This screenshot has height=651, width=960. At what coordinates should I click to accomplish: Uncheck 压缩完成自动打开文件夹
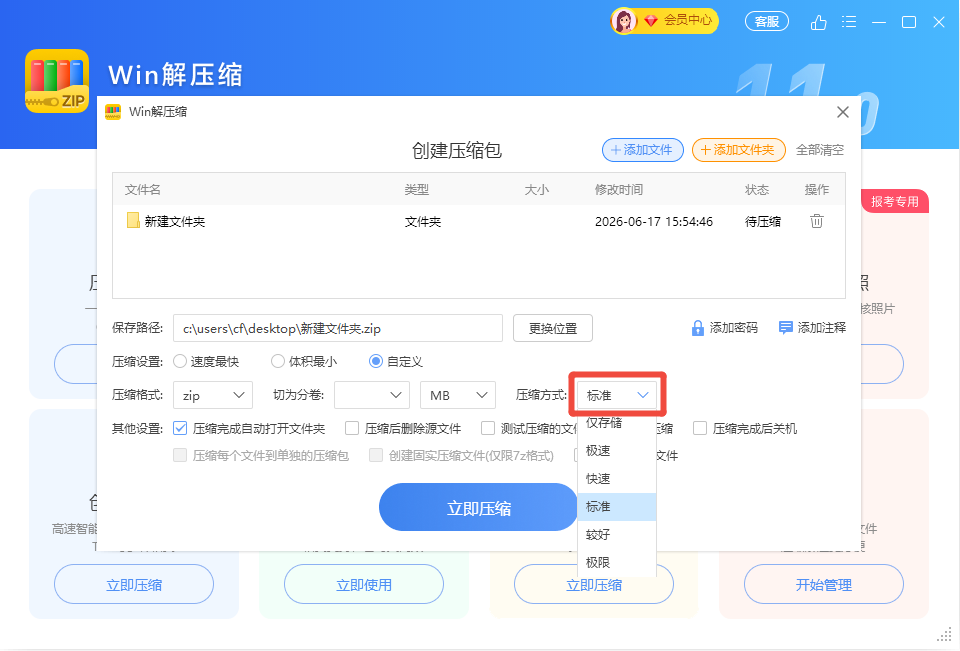(x=180, y=428)
